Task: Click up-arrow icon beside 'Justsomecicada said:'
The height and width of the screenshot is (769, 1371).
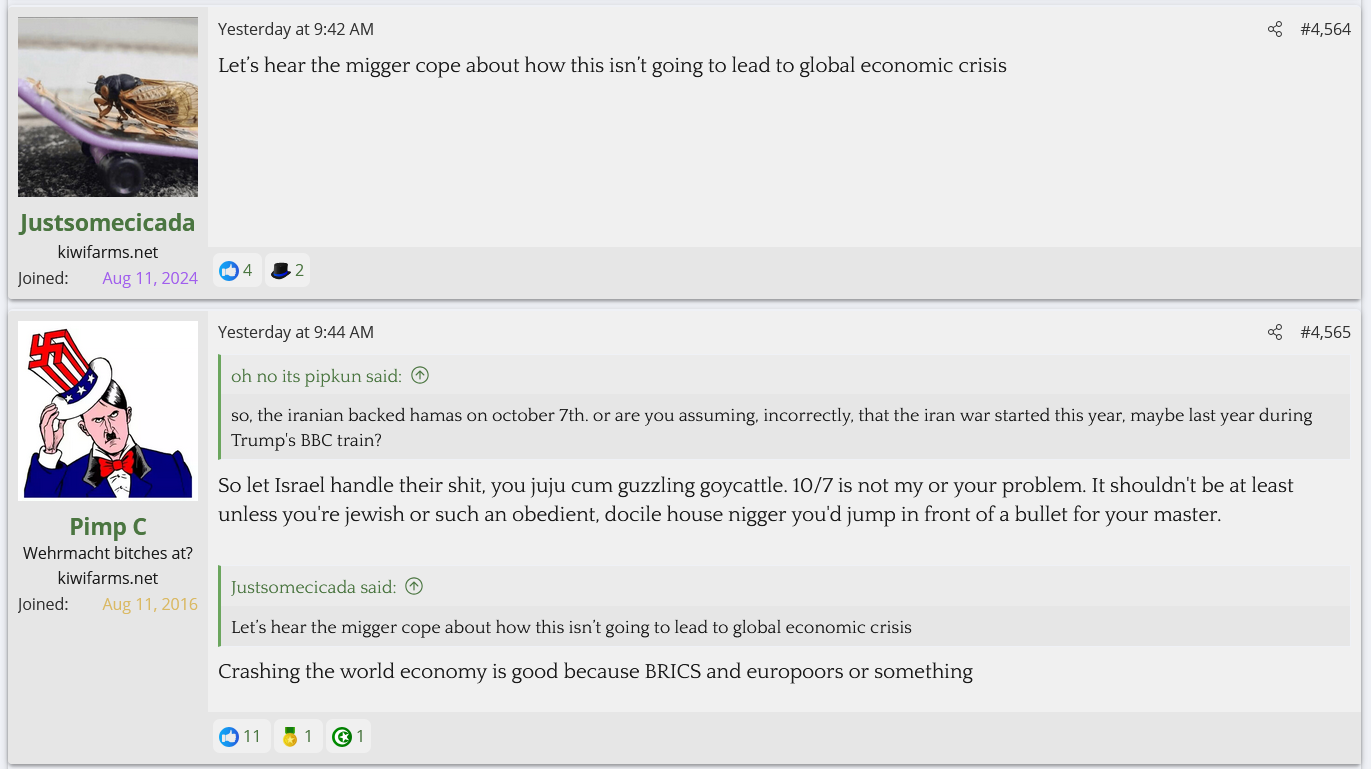Action: click(414, 587)
